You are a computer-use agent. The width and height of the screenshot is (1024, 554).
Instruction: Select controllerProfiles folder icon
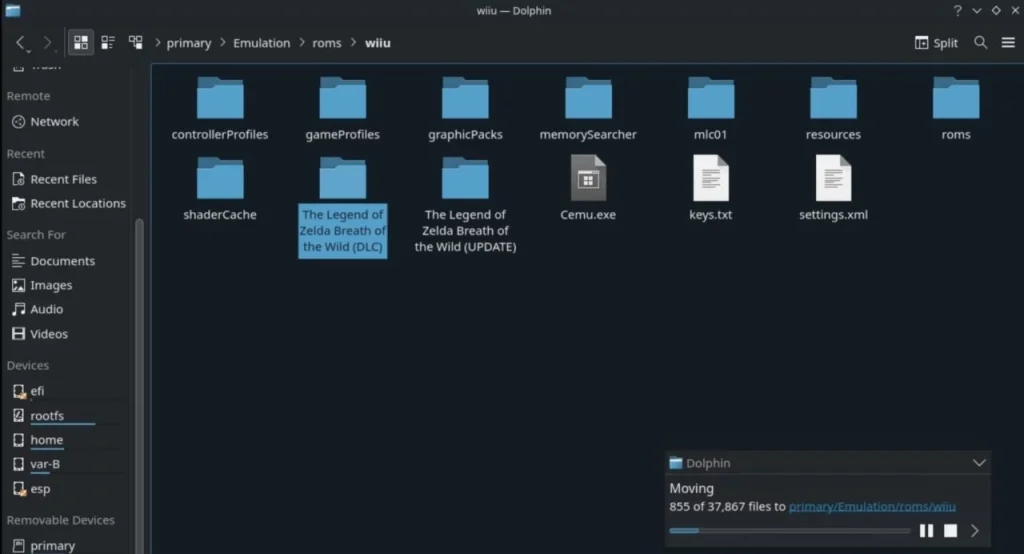220,98
